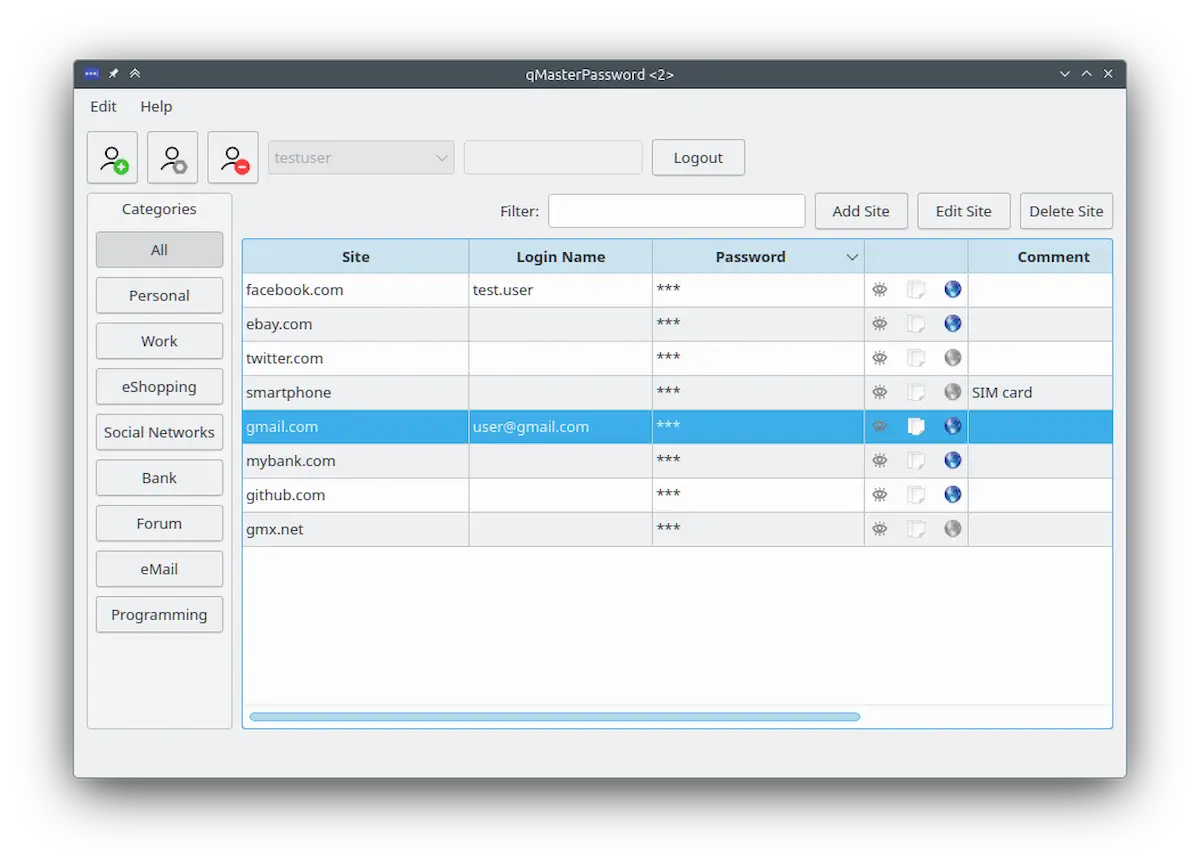Viewport: 1200px width, 865px height.
Task: Click the horizontal scrollbar of the table
Action: pyautogui.click(x=554, y=716)
